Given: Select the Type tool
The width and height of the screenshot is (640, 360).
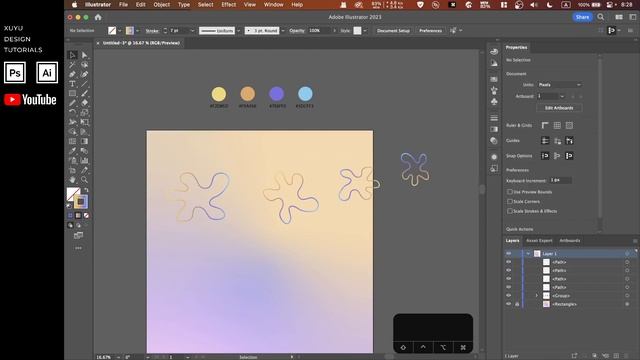Looking at the screenshot, I should (72, 84).
